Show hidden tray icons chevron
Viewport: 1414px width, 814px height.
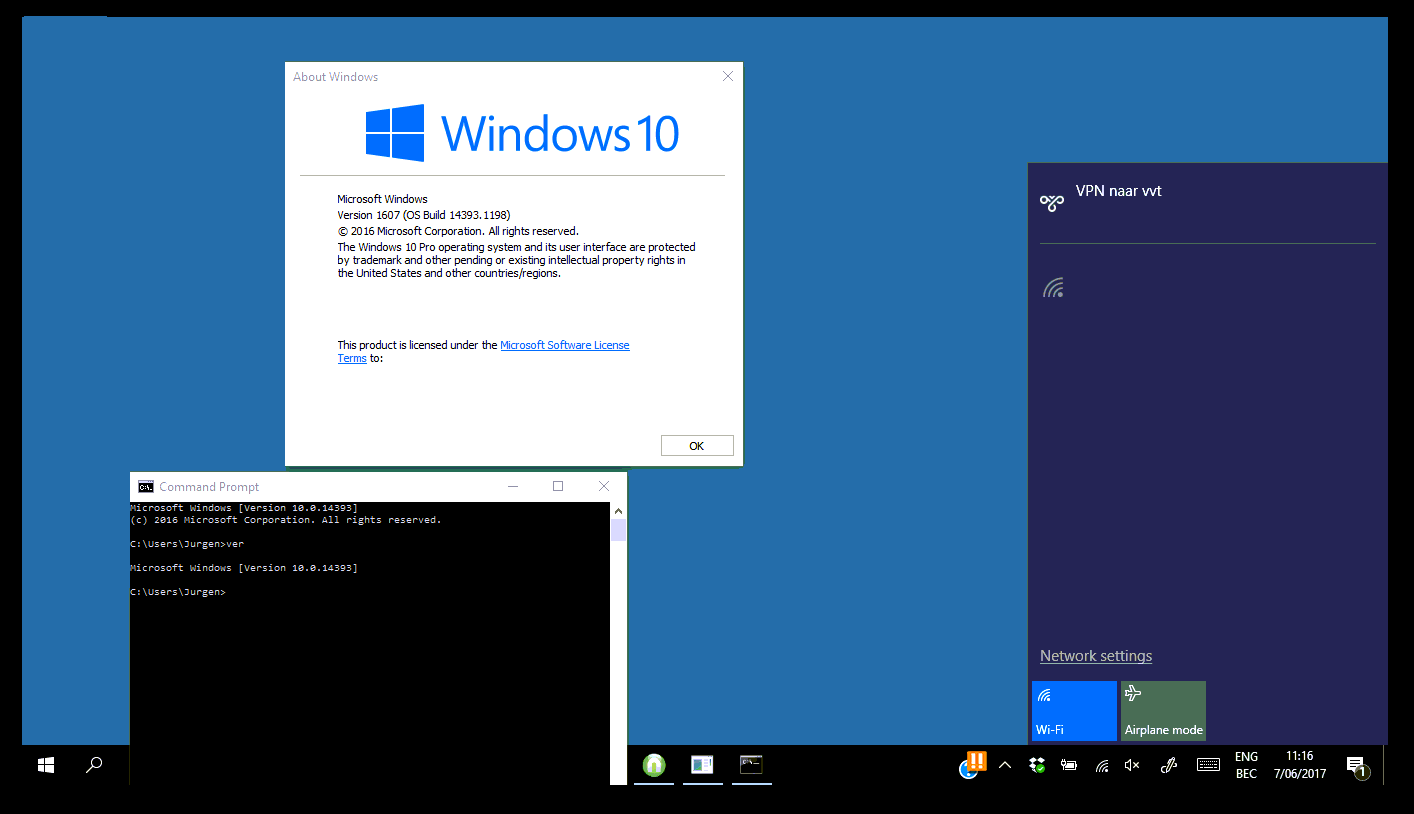click(x=1005, y=765)
